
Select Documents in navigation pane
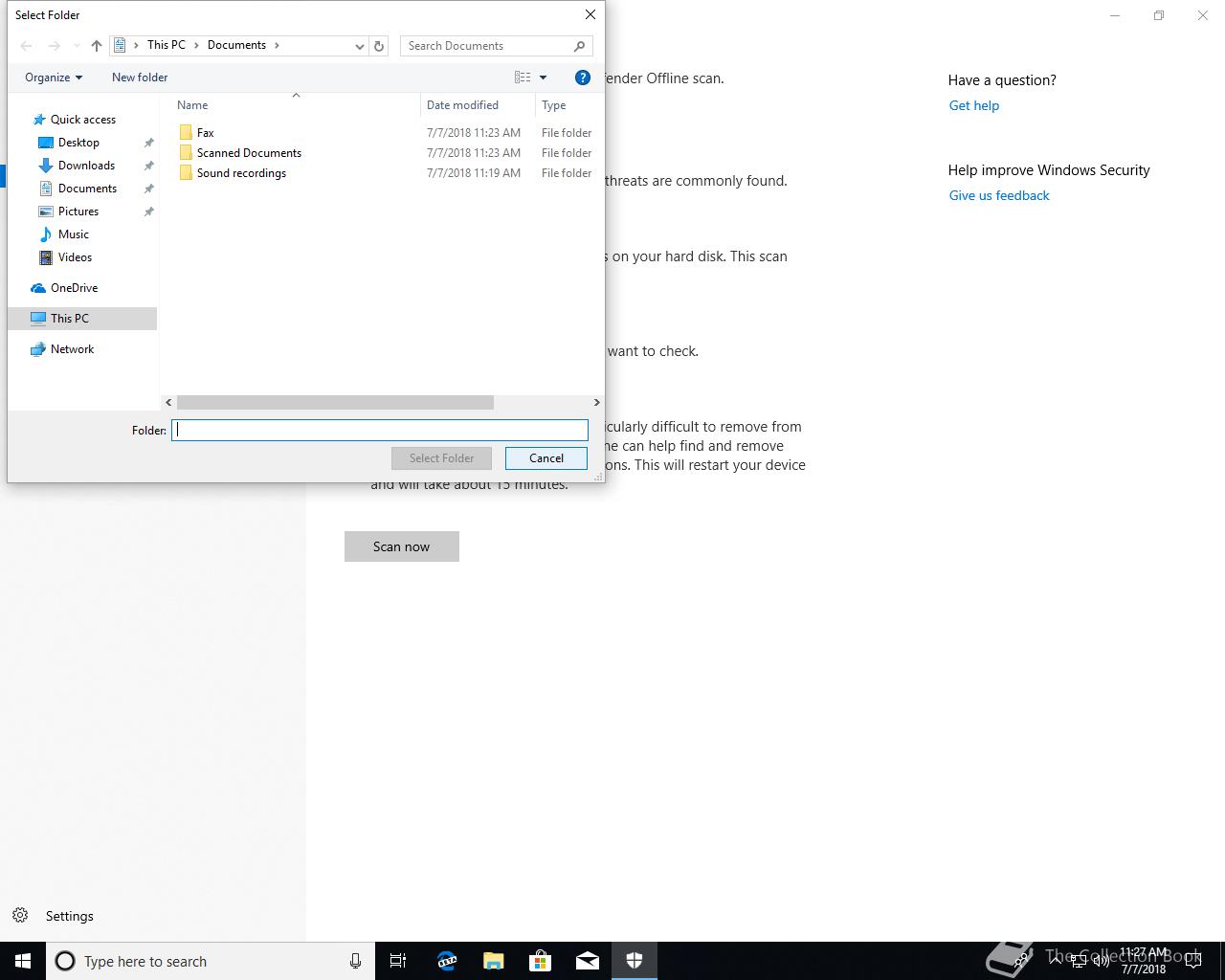(78, 189)
